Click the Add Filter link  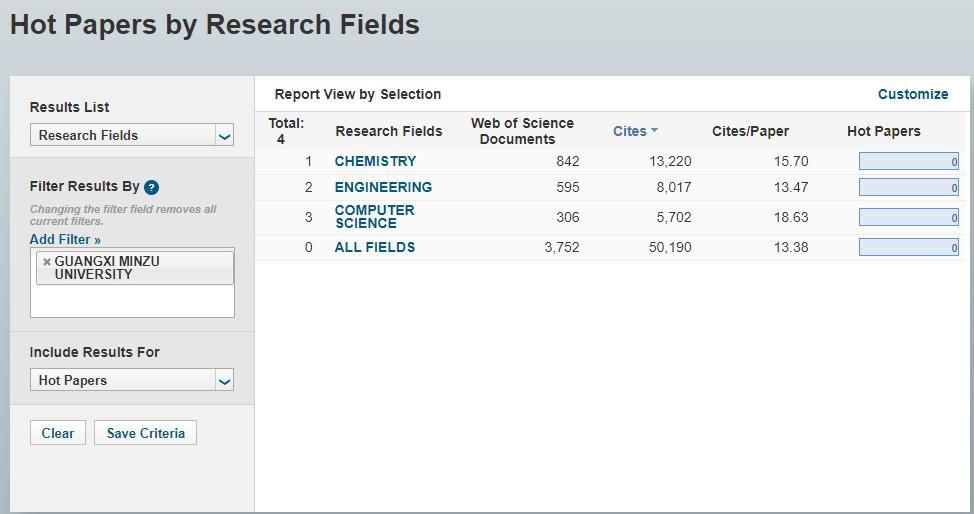coord(65,239)
